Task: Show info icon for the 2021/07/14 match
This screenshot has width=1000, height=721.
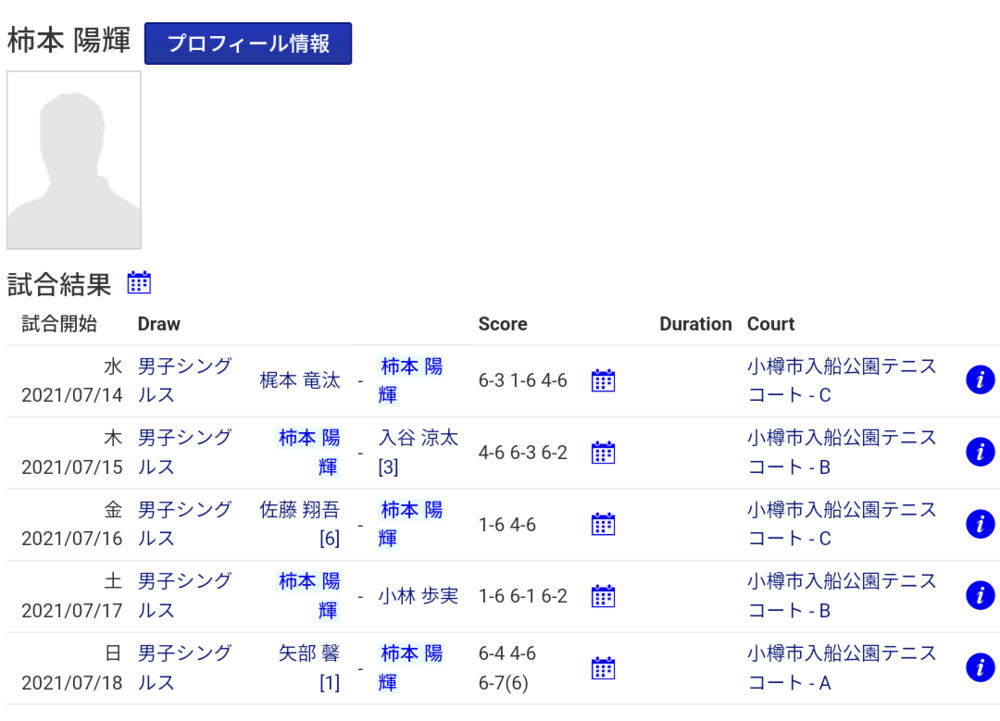Action: tap(980, 380)
